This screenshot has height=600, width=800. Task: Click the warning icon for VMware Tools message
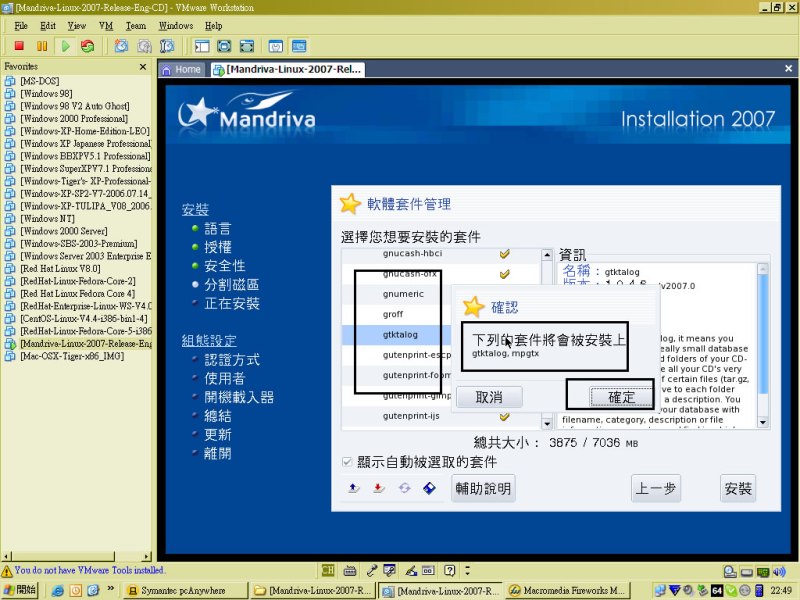pyautogui.click(x=7, y=570)
